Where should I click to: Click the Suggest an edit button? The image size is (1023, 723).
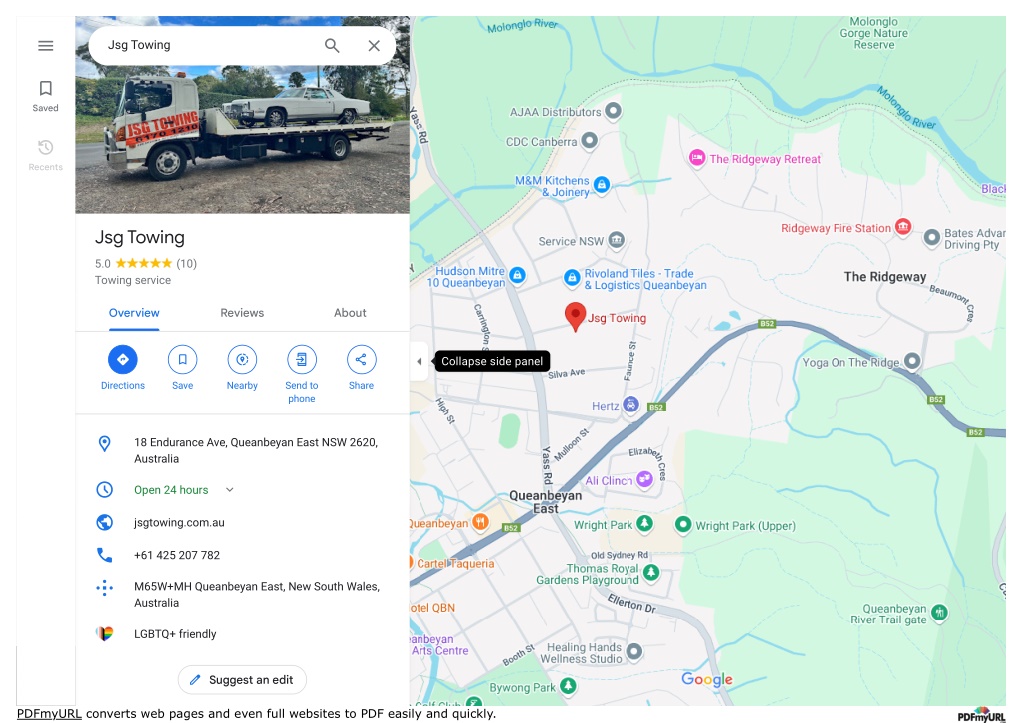pyautogui.click(x=242, y=680)
